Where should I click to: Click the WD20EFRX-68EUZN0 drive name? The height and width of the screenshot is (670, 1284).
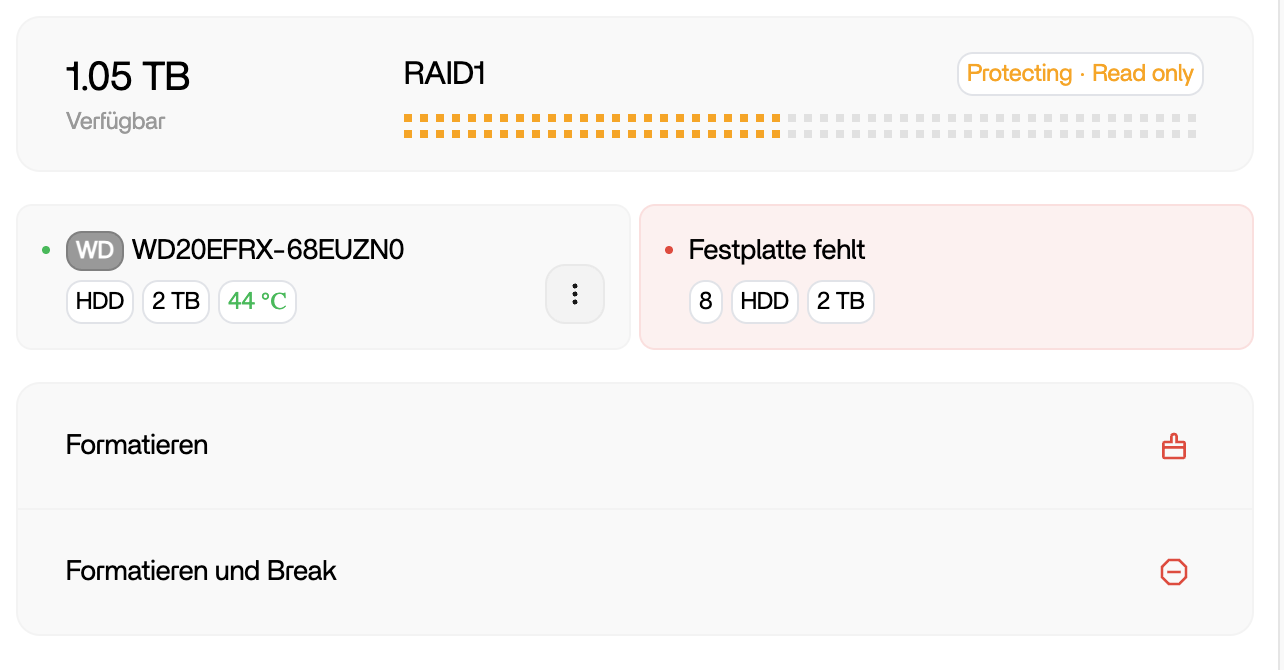coord(268,250)
